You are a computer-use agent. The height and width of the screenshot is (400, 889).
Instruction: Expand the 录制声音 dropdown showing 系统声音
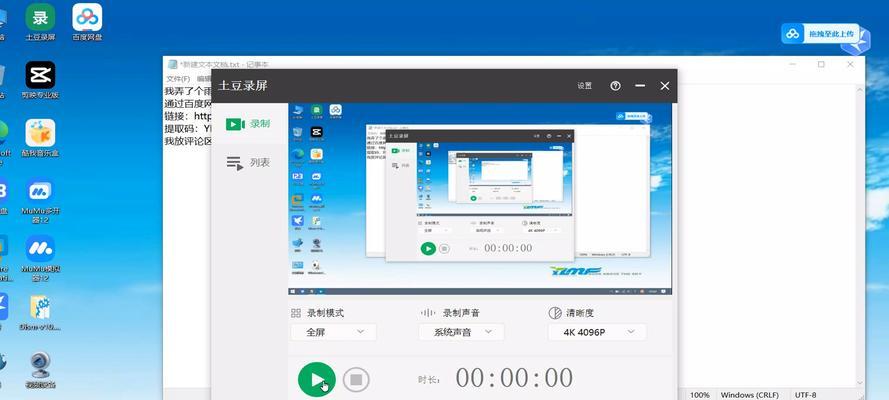[x=462, y=332]
